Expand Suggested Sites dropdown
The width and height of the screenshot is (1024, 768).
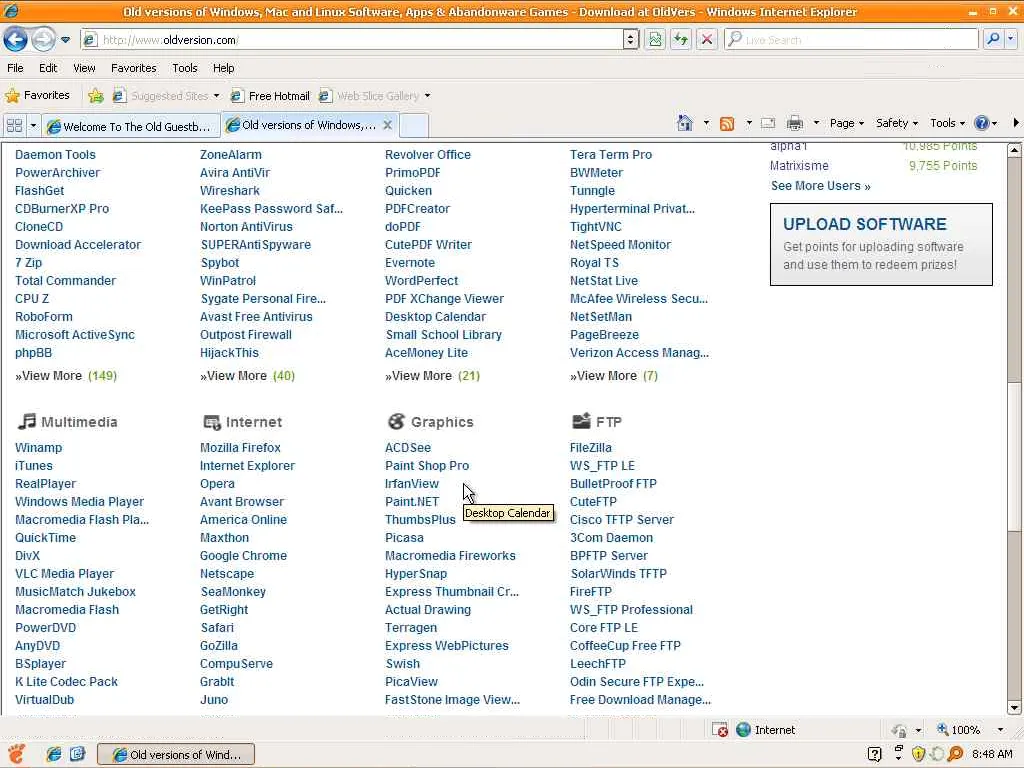pos(217,96)
